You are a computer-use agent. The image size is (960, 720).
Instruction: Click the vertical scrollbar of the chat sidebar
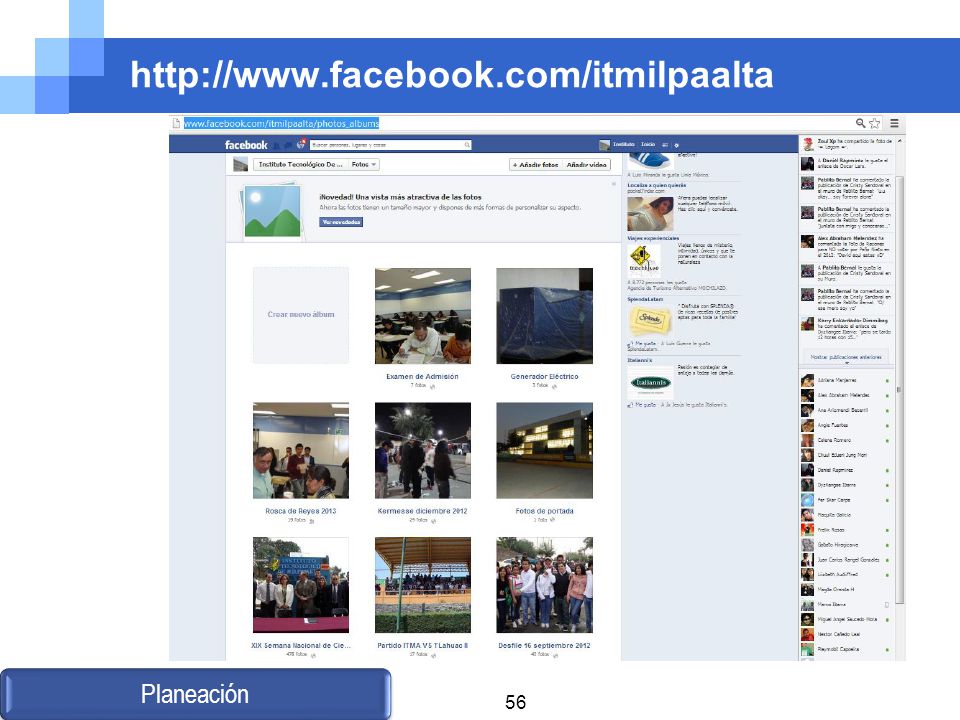point(899,389)
